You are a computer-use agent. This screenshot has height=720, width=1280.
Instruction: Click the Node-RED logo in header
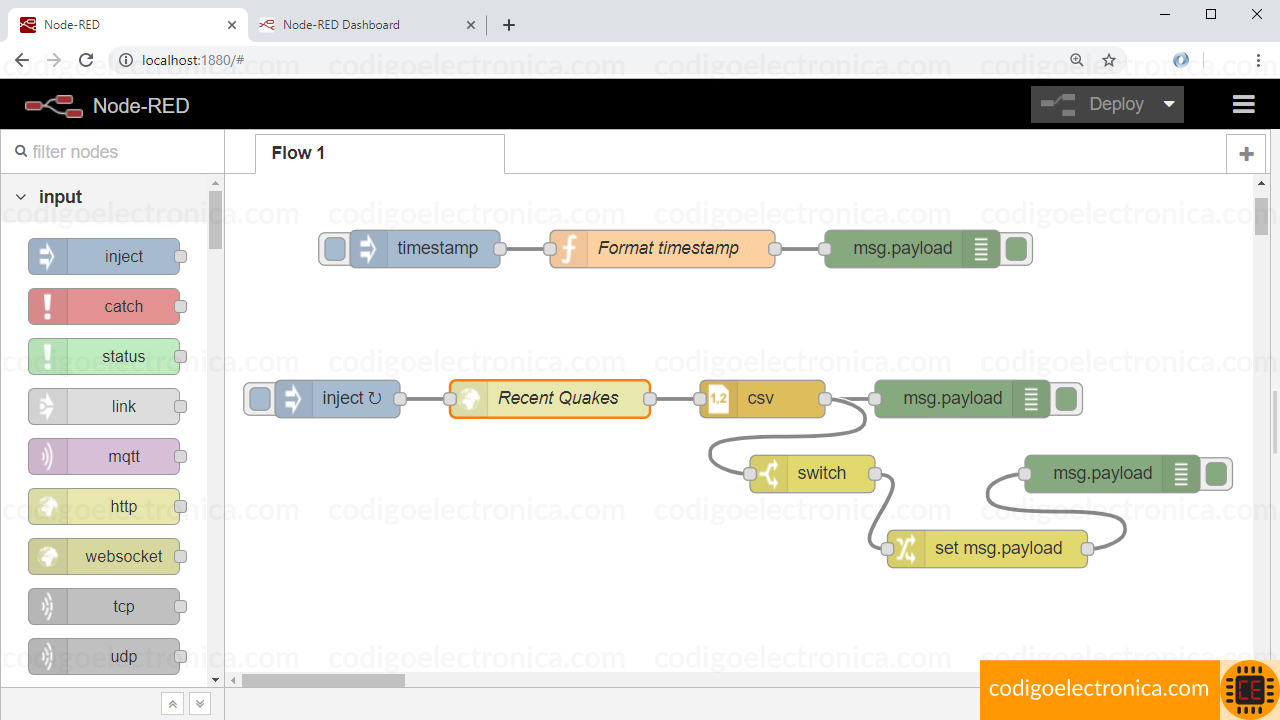tap(54, 105)
